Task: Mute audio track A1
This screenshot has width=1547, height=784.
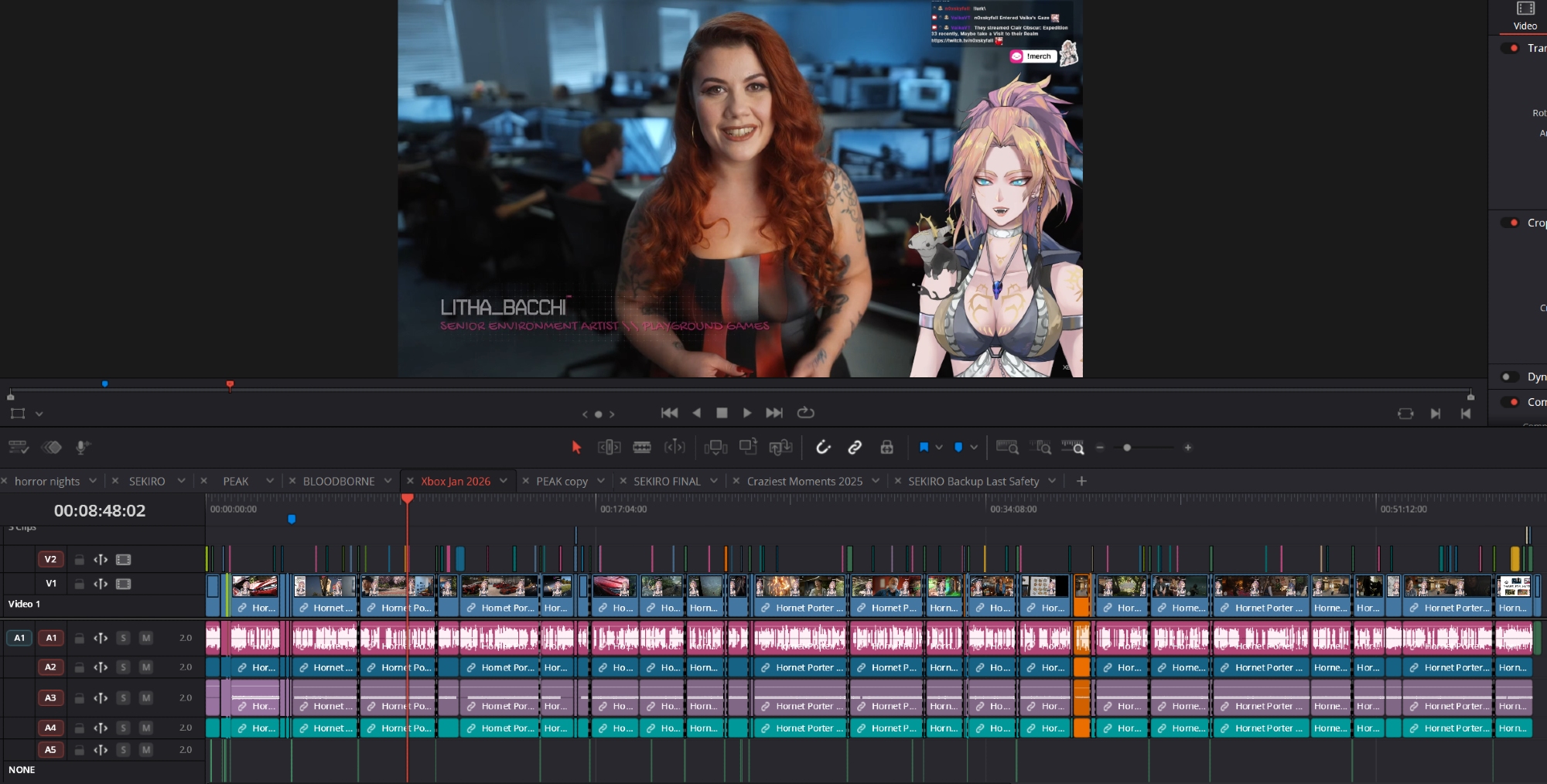Action: point(145,638)
